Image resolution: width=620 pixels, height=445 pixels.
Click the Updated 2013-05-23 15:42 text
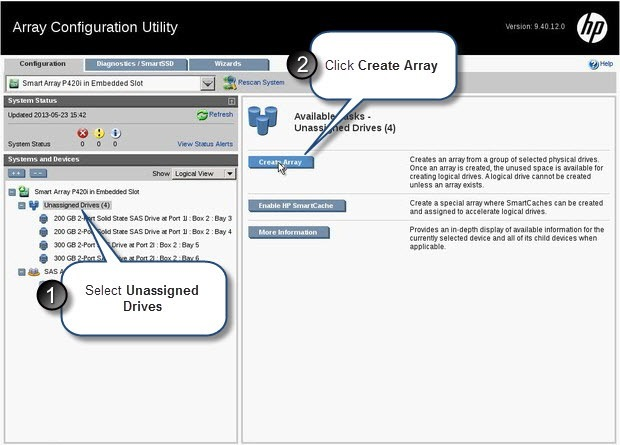coord(47,115)
